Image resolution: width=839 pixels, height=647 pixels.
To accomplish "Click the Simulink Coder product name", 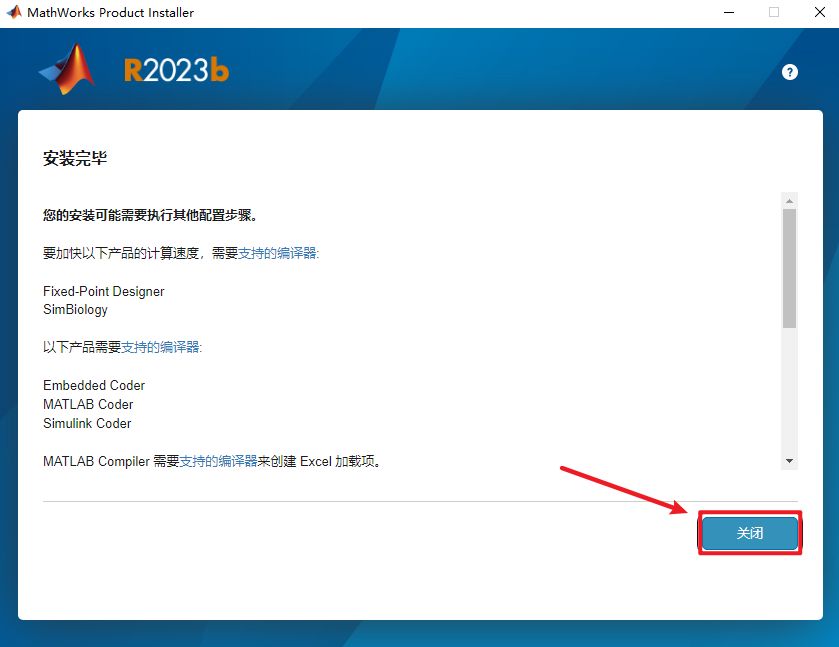I will tap(87, 423).
